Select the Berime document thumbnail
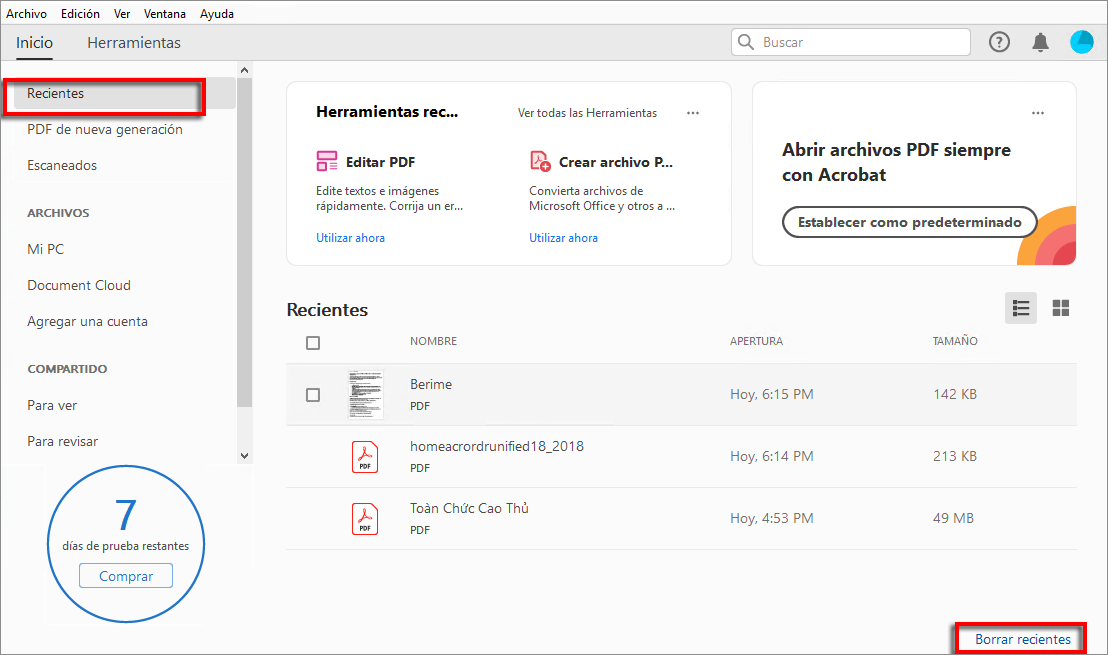This screenshot has height=655, width=1108. [365, 394]
